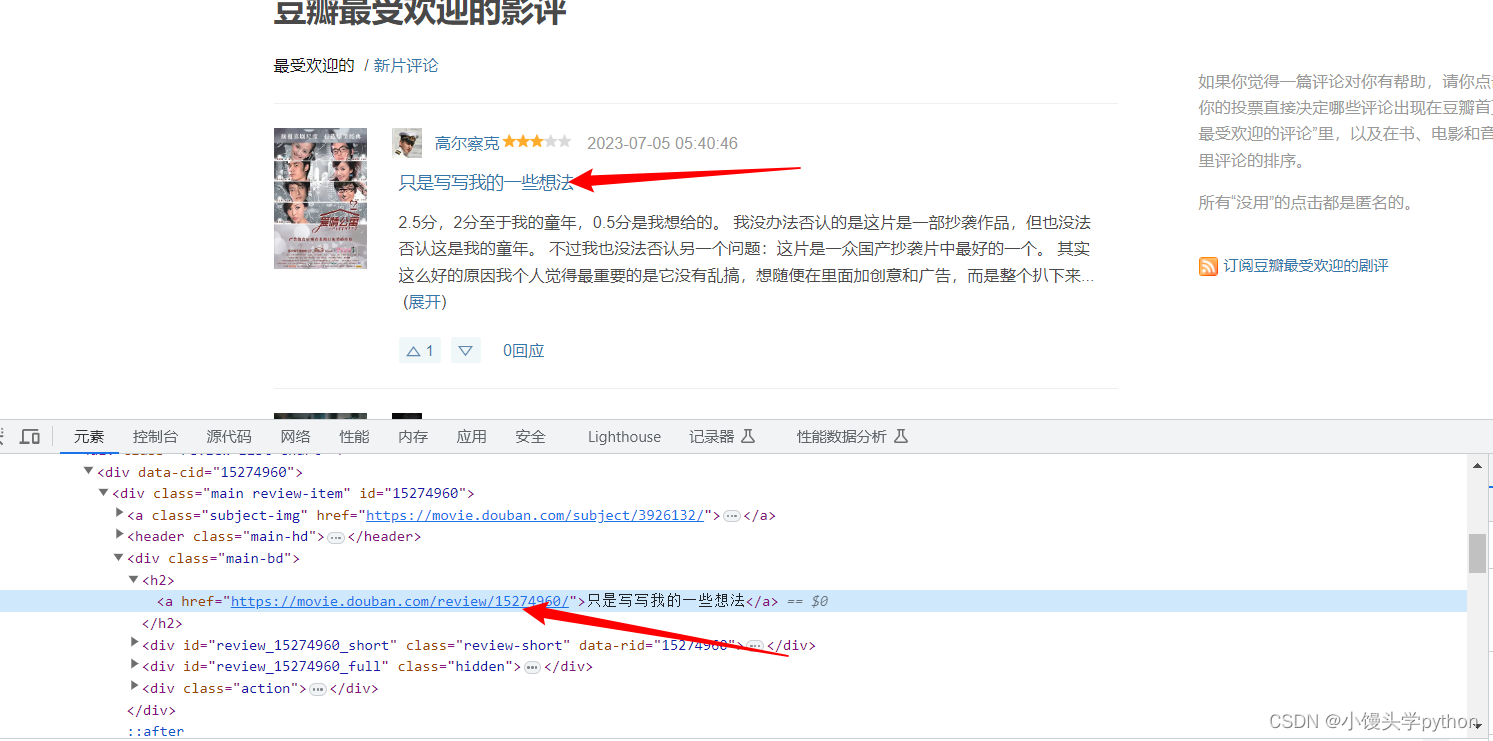The image size is (1493, 741).
Task: Open the 0回应 responses link
Action: (x=523, y=350)
